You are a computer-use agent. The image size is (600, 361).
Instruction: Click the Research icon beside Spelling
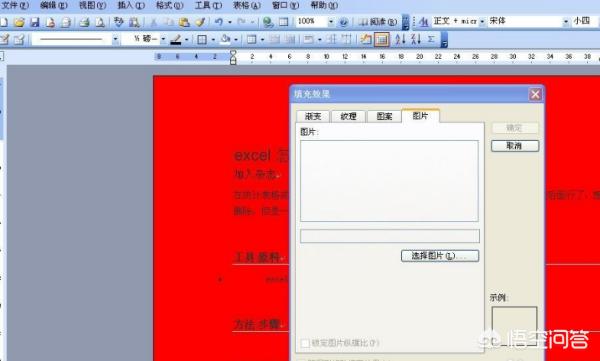134,22
